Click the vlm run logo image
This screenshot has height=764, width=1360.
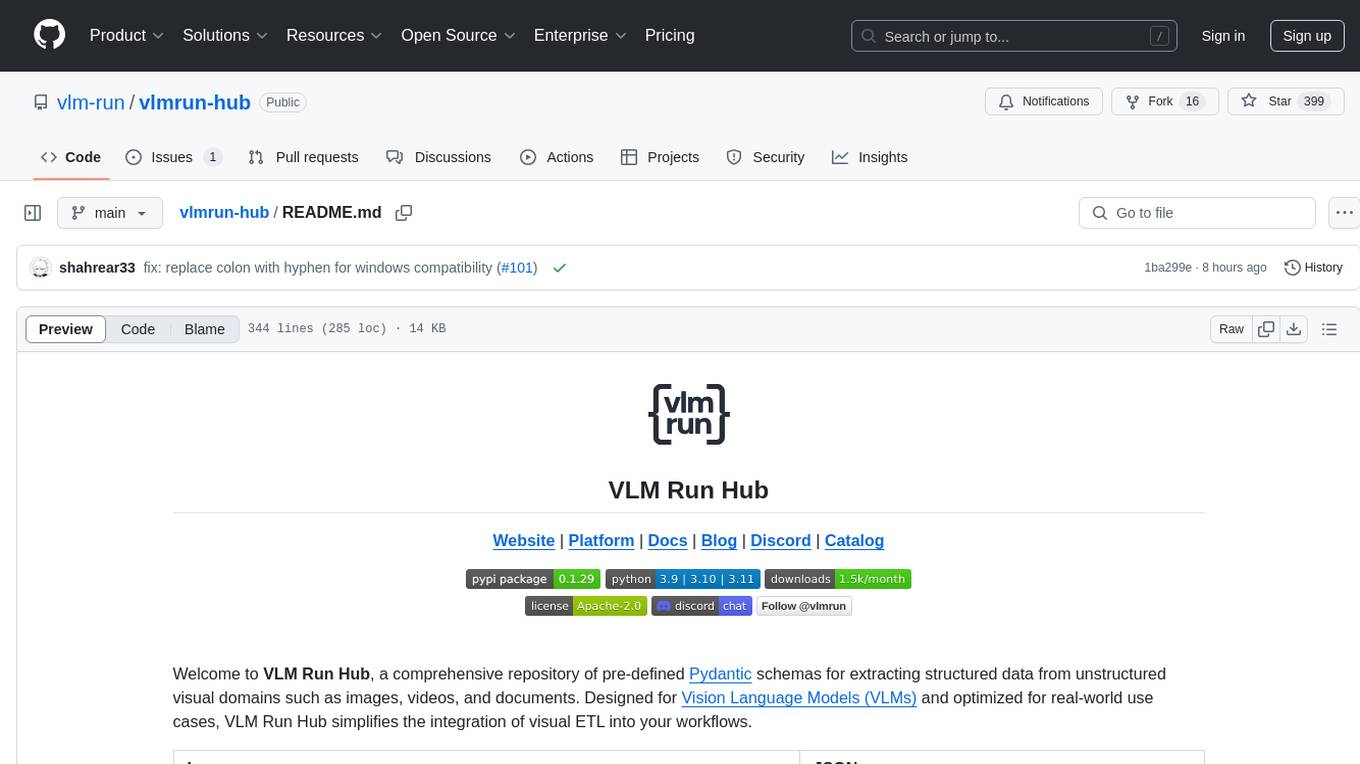(x=688, y=414)
